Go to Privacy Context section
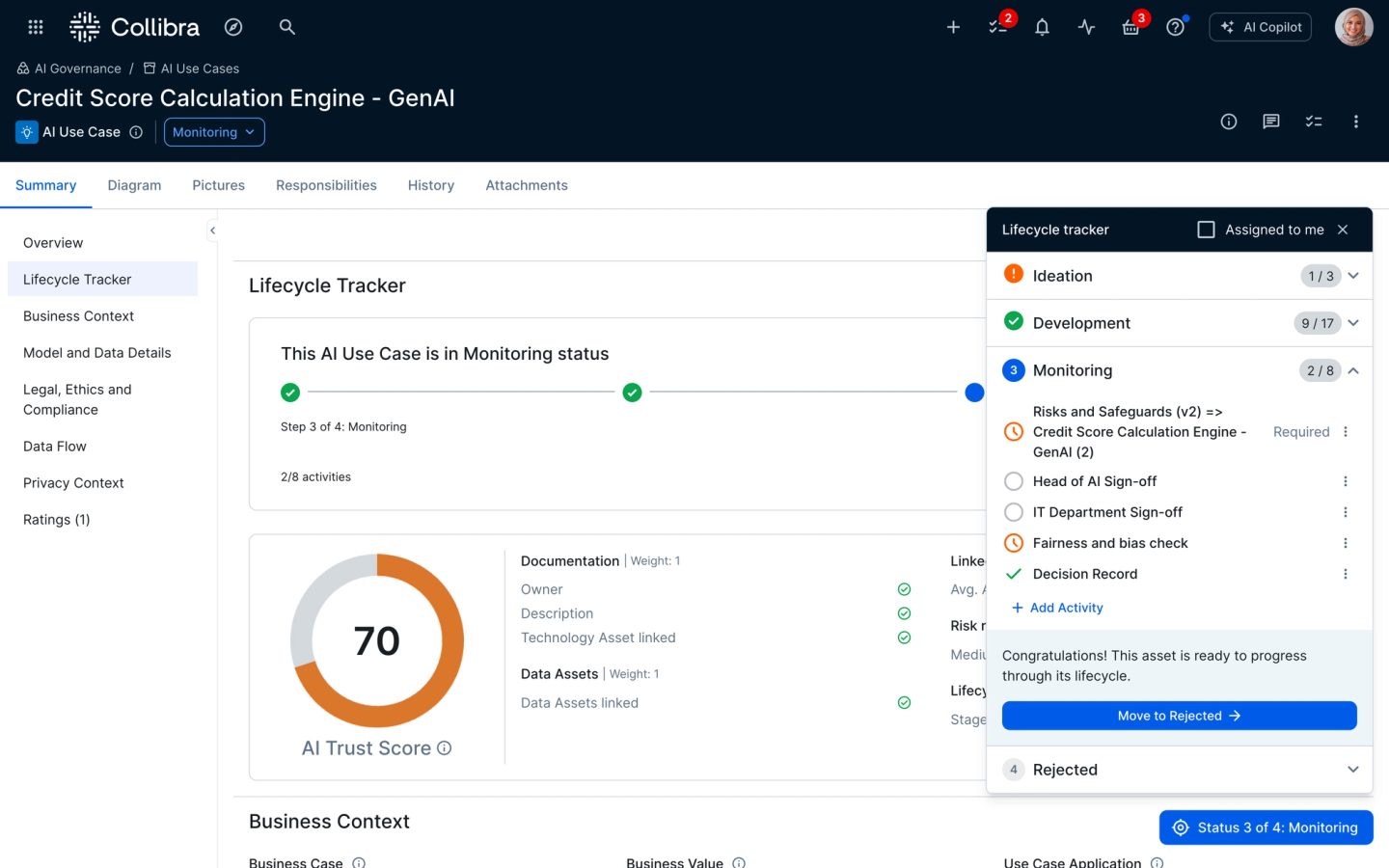This screenshot has width=1389, height=868. coord(73,483)
